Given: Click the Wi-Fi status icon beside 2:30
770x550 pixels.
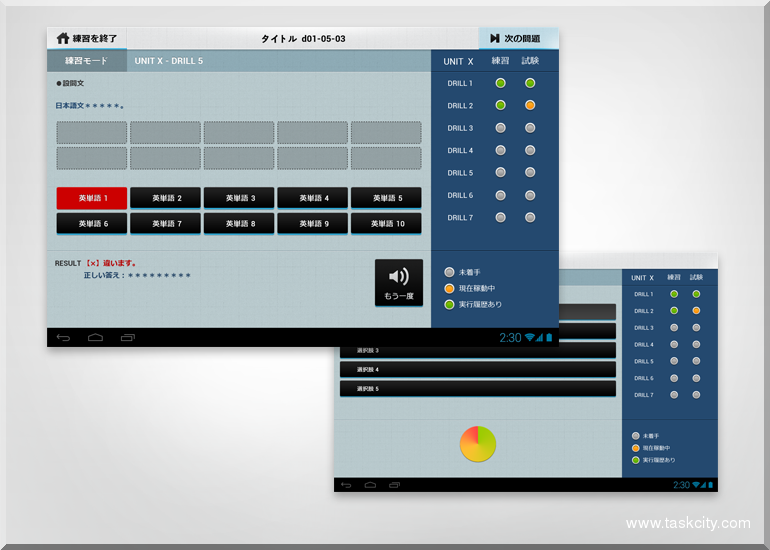Looking at the screenshot, I should pos(529,338).
